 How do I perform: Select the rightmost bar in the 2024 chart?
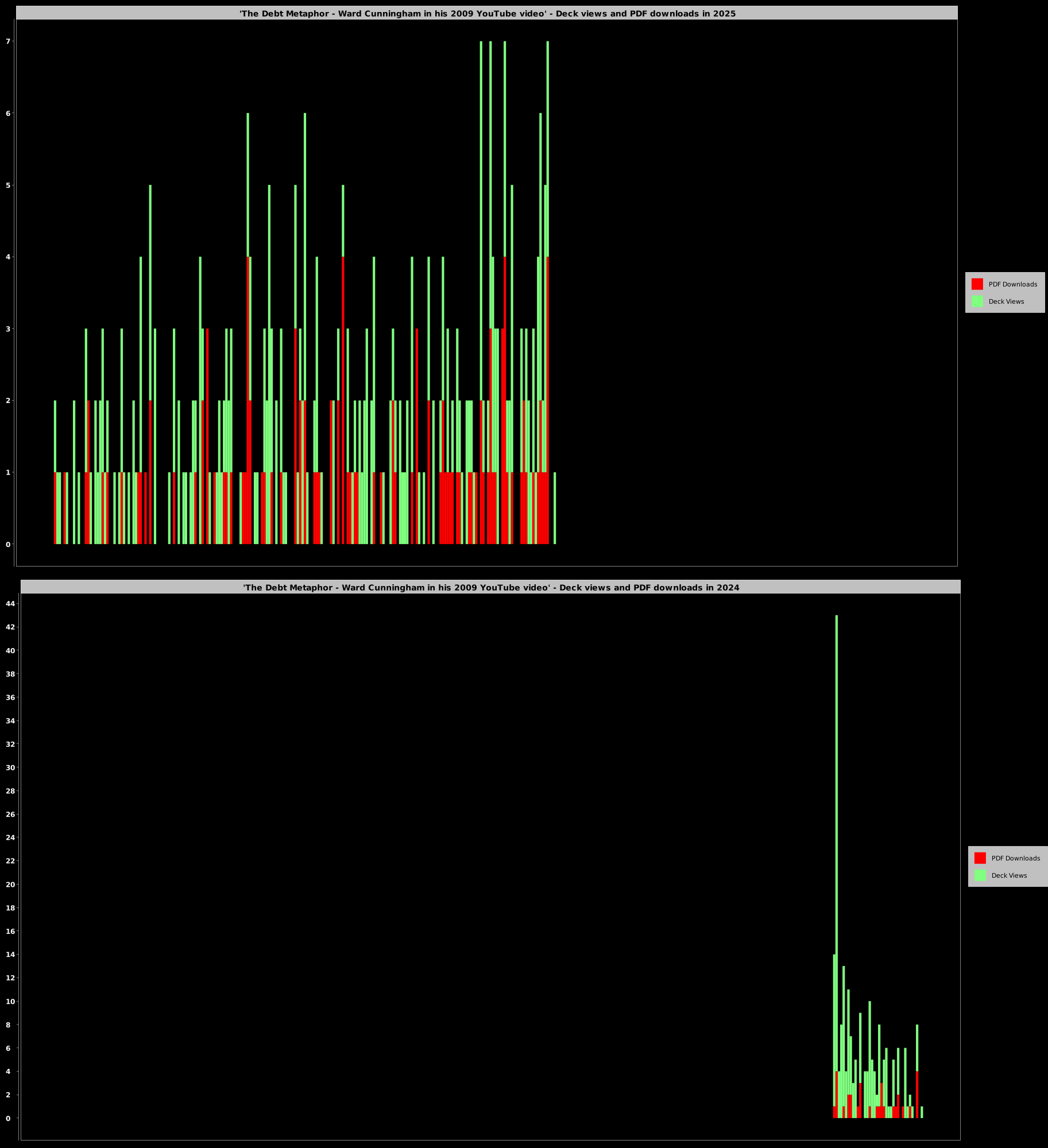(922, 1112)
